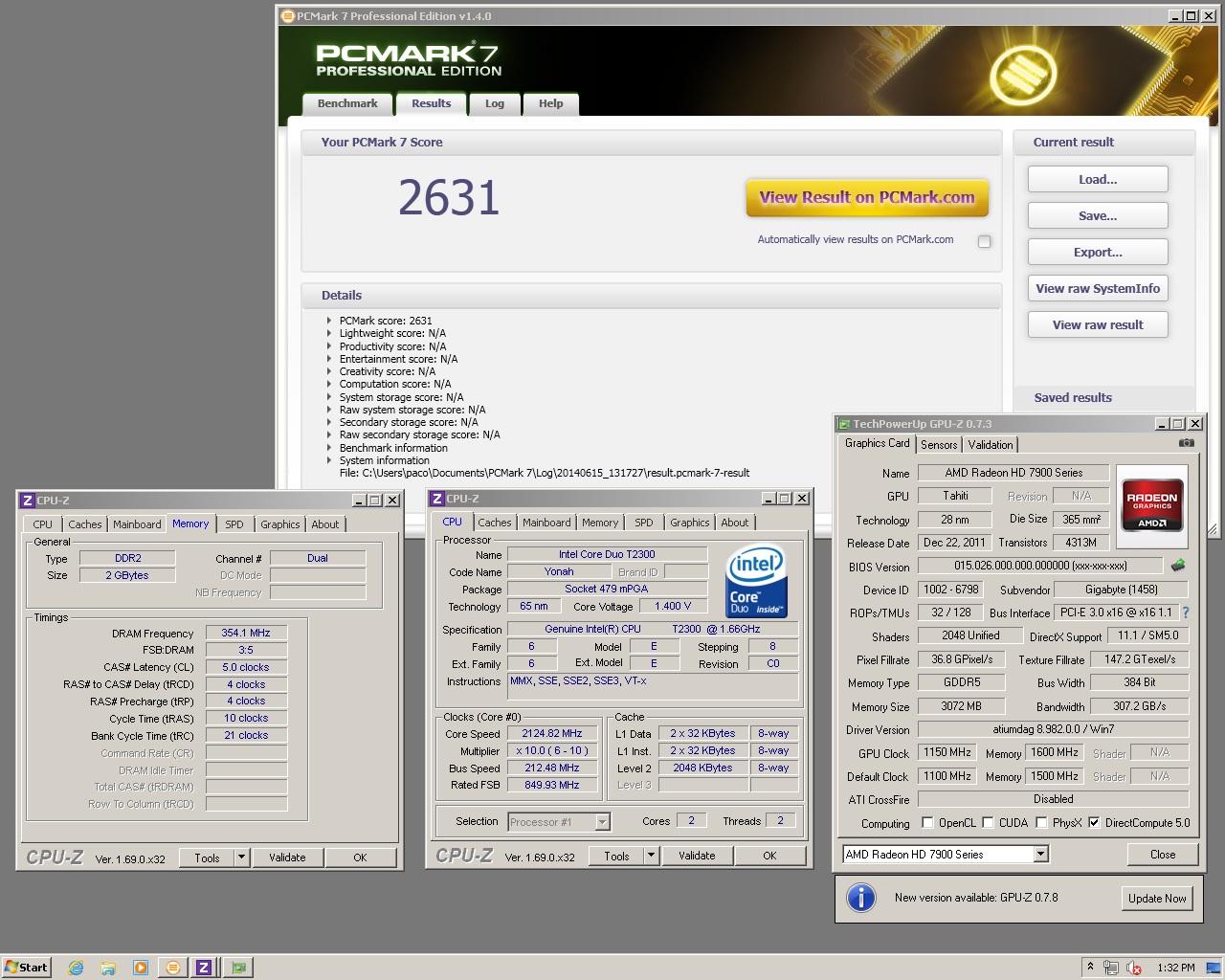Image resolution: width=1225 pixels, height=980 pixels.
Task: Open Mainboard tab in CPU-Z CPU window
Action: pyautogui.click(x=546, y=523)
